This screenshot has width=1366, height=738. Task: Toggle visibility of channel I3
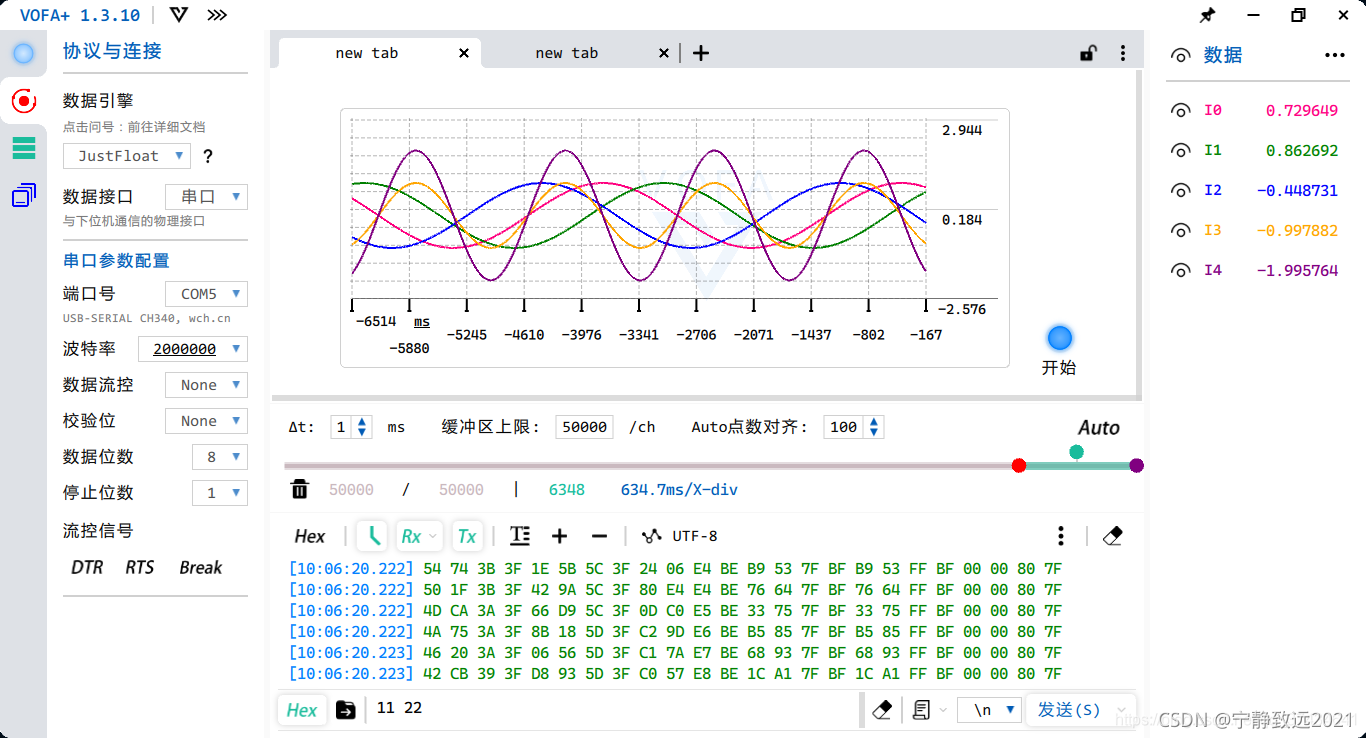pos(1181,231)
